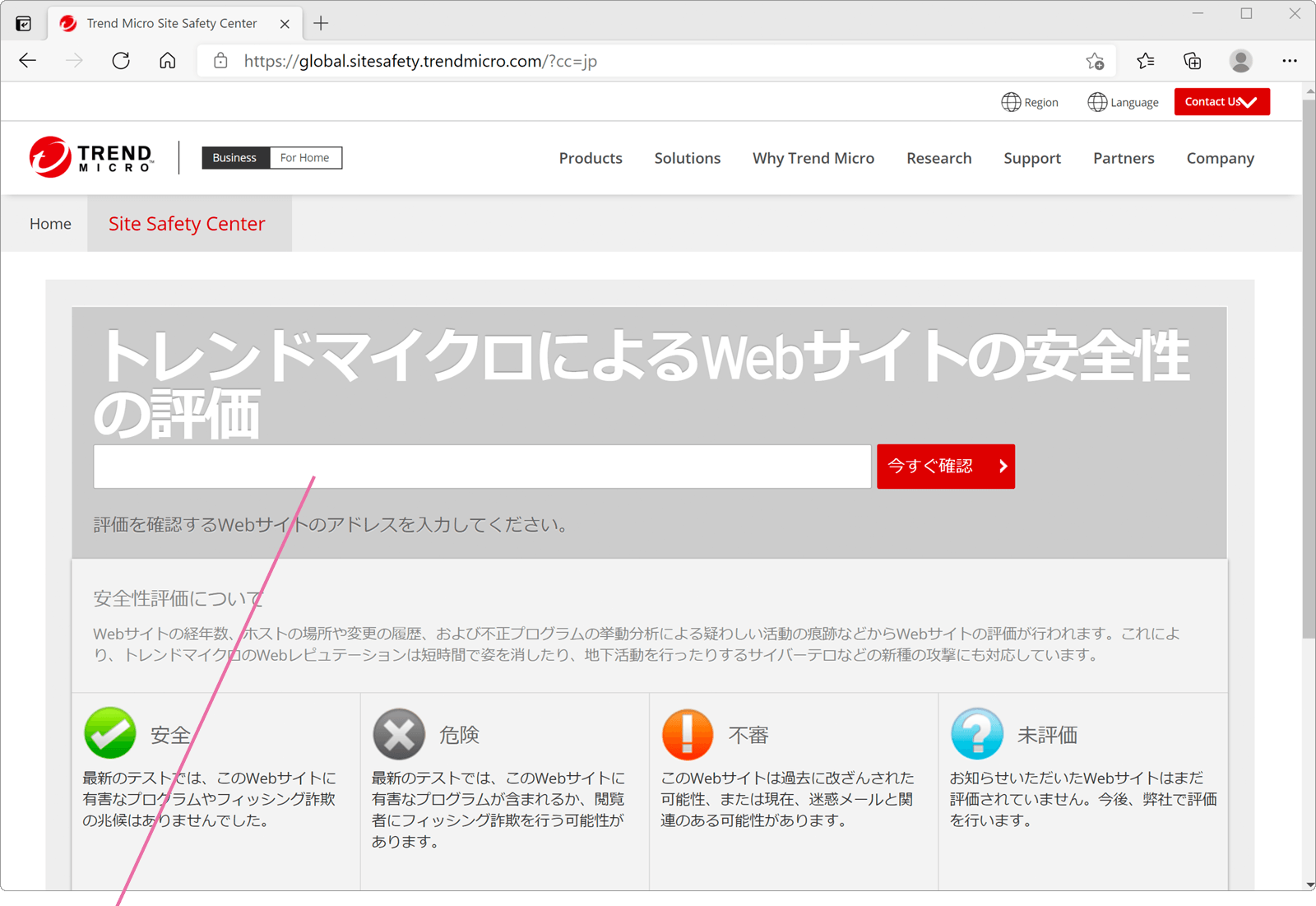Switch to For Home option

tap(305, 158)
